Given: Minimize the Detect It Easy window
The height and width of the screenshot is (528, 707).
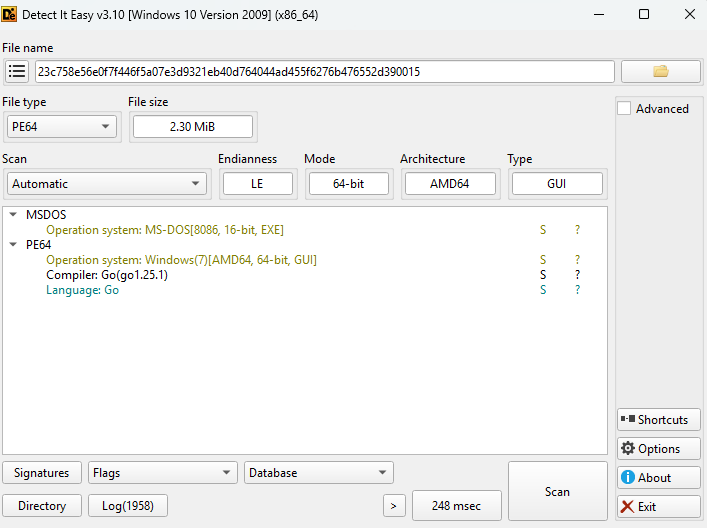Looking at the screenshot, I should [599, 14].
